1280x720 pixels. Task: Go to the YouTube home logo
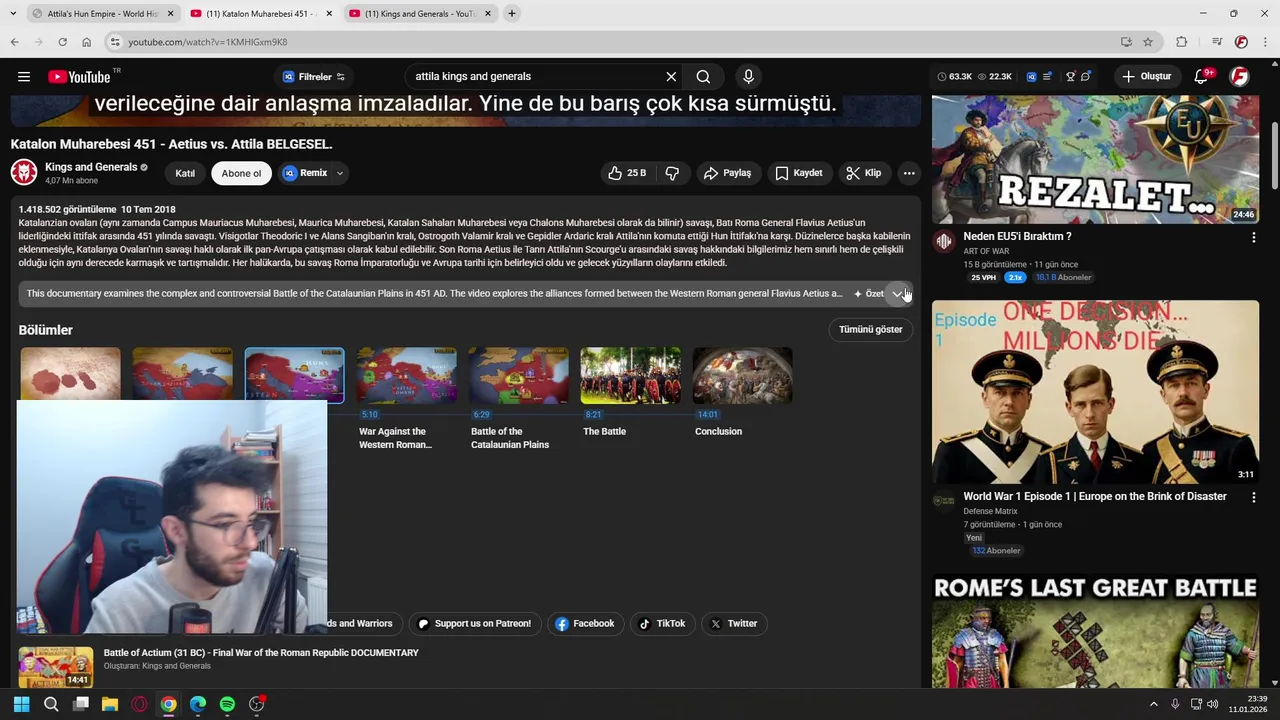point(79,77)
